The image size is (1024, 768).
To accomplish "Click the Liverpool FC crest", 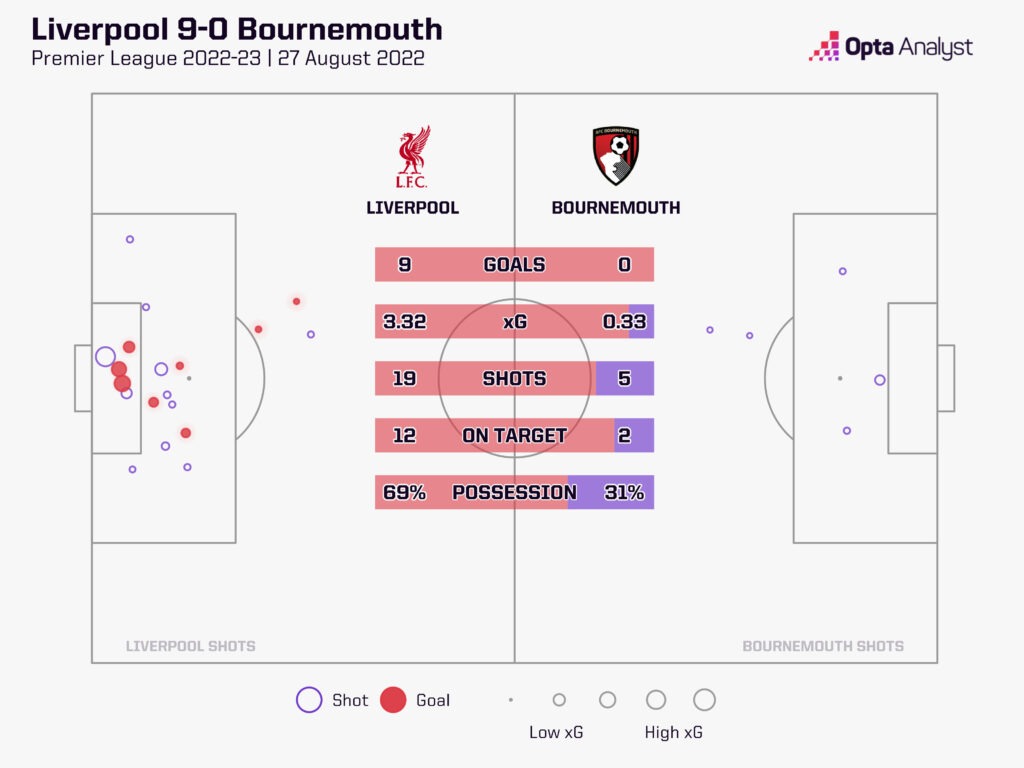I will pos(412,156).
